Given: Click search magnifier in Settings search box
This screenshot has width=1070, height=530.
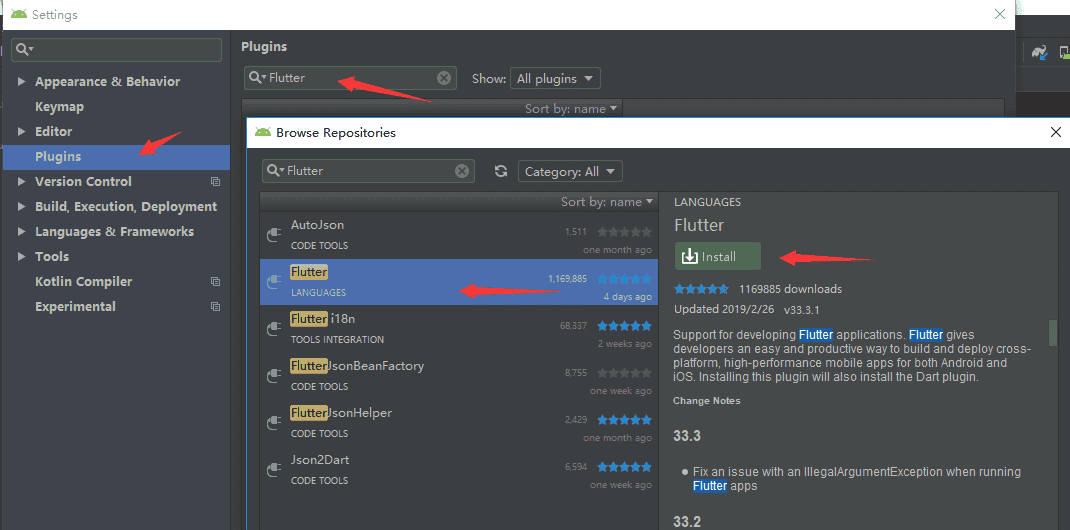Looking at the screenshot, I should (x=25, y=49).
